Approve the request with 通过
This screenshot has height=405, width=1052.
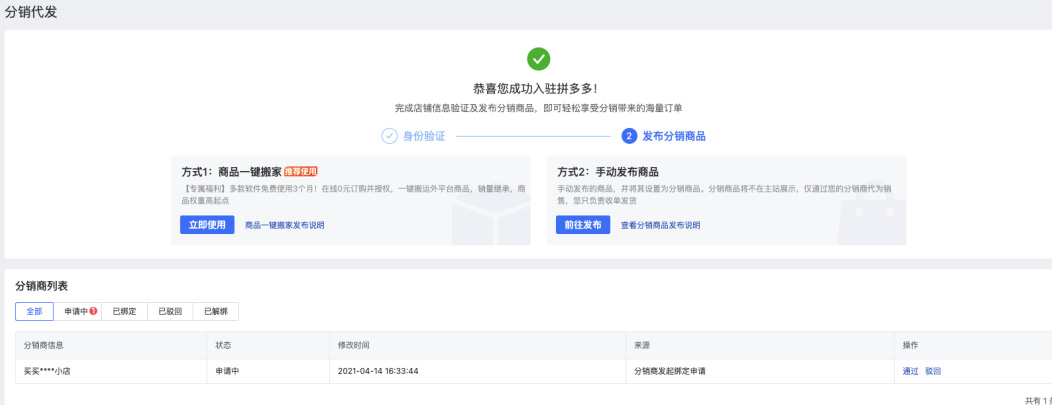tap(910, 371)
